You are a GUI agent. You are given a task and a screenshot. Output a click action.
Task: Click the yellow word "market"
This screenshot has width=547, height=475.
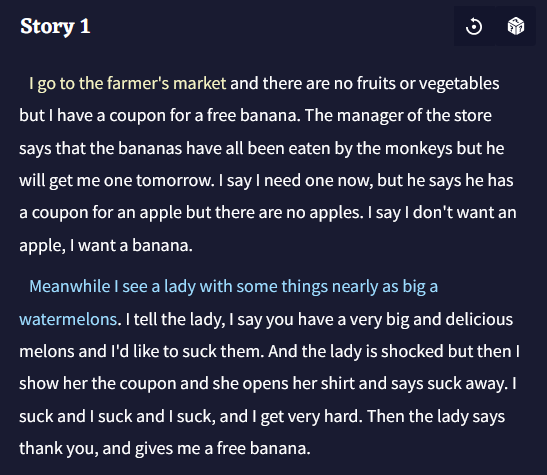(200, 83)
